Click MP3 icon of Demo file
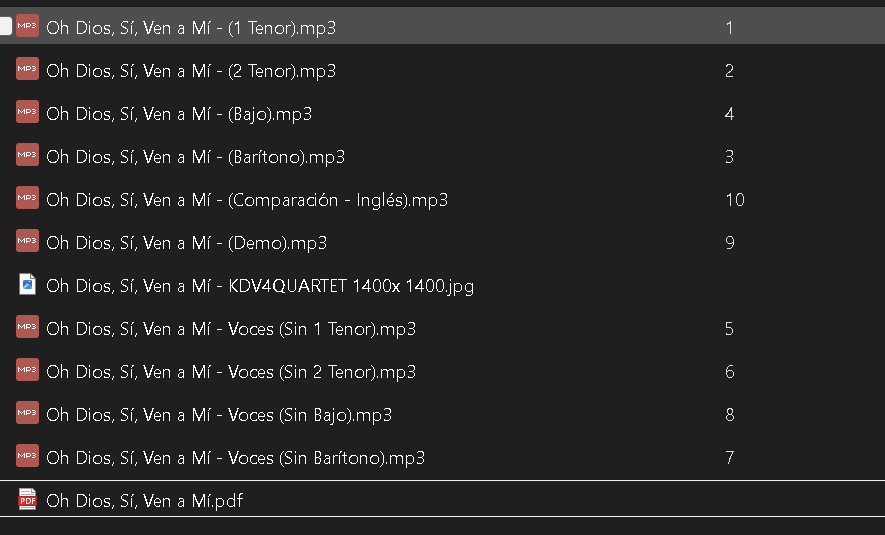Screen dimensions: 885x535 click(27, 242)
